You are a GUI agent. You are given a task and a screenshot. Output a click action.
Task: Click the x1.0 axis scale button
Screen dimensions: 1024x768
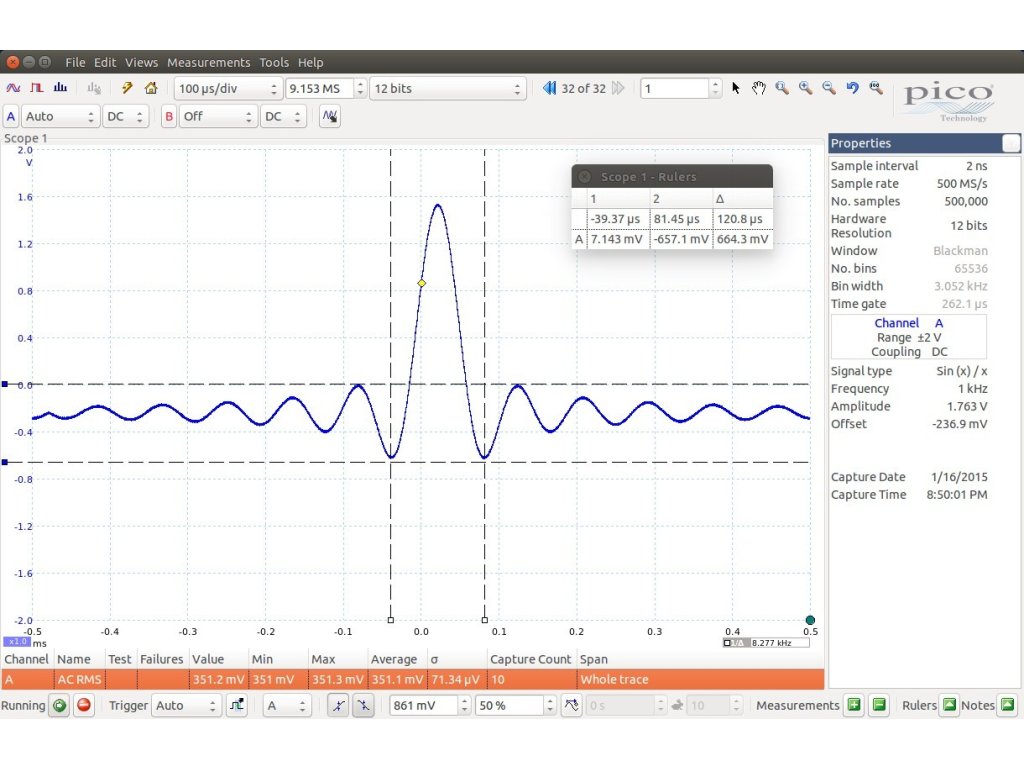click(x=17, y=642)
